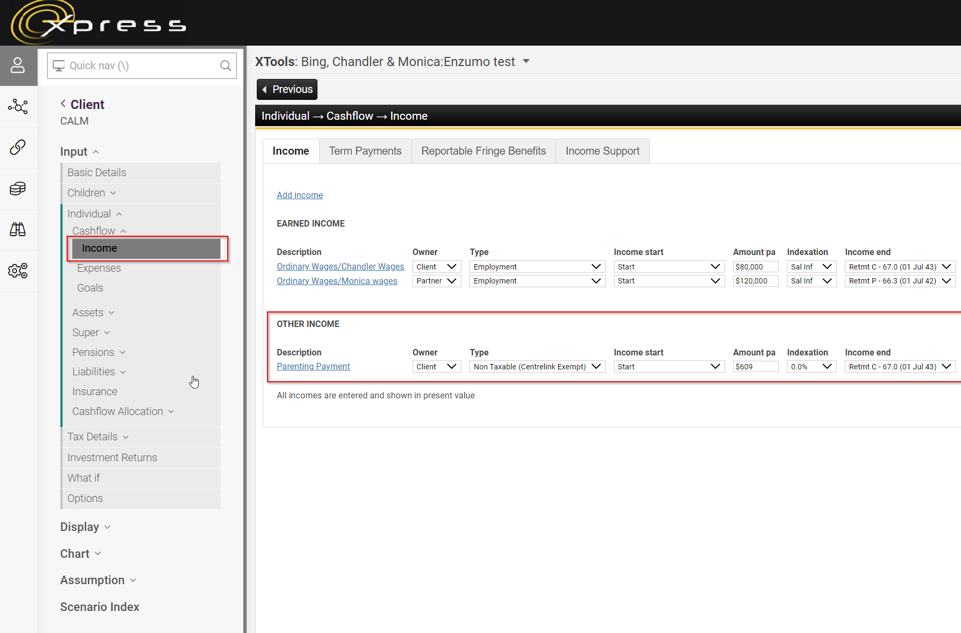Click the search magnifier in Quick nav

pyautogui.click(x=225, y=66)
